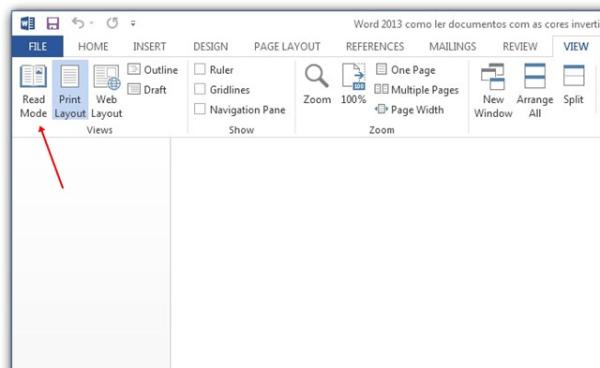
Task: Save document with the floppy disk icon
Action: tap(53, 23)
